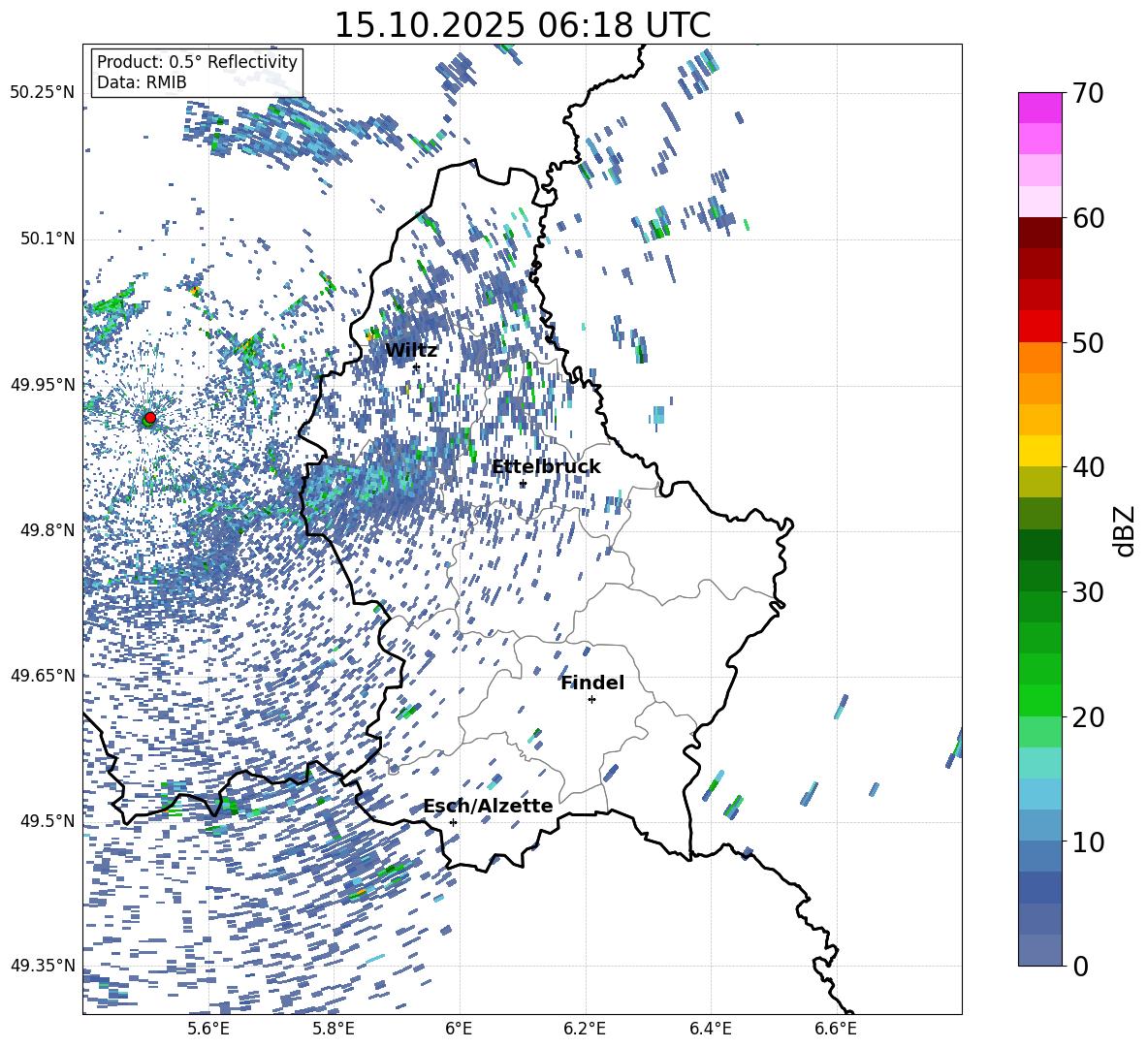Click the title '15.10.2025 06:18 UTC'
Viewport: 1148px width, 1048px height.
(x=522, y=25)
